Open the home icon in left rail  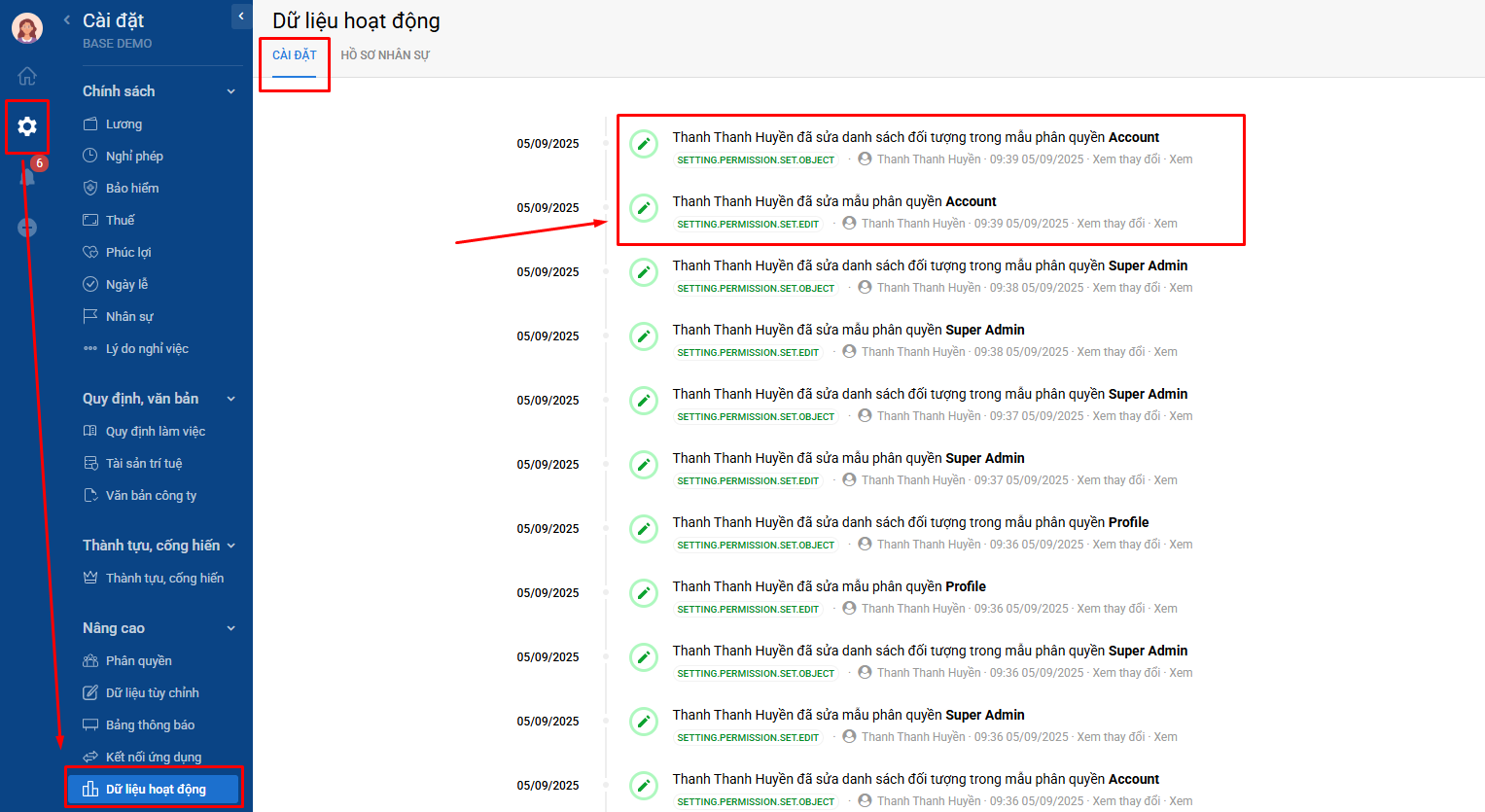(27, 76)
